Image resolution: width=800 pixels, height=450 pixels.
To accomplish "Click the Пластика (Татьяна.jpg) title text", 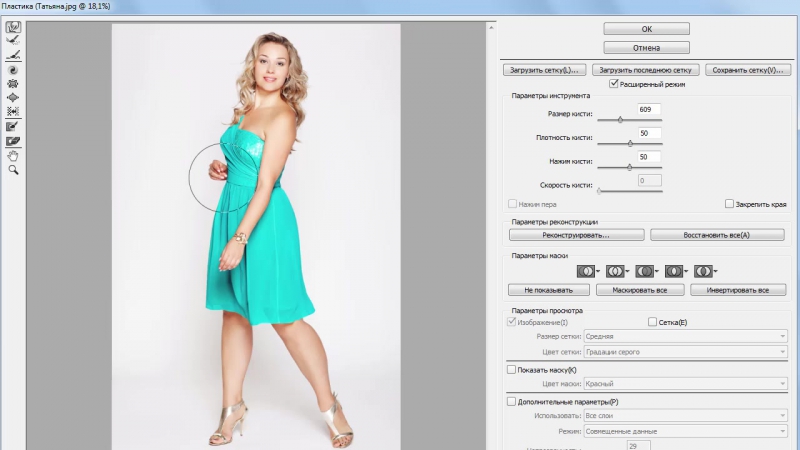I will click(x=56, y=6).
